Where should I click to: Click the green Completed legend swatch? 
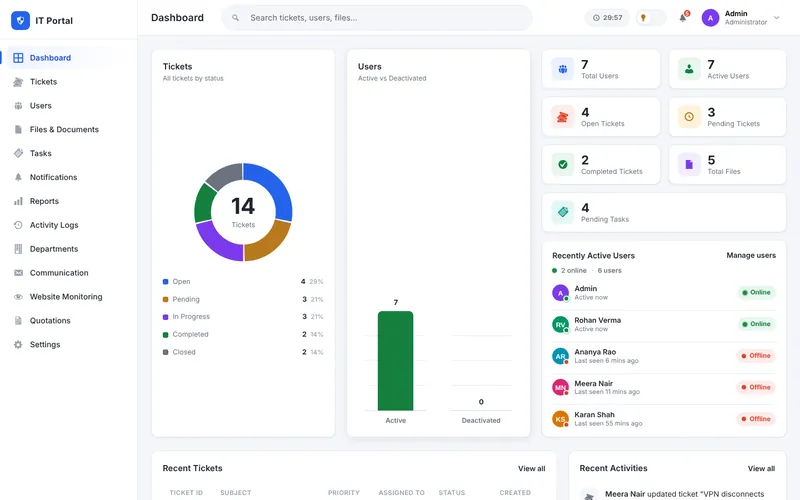[165, 335]
